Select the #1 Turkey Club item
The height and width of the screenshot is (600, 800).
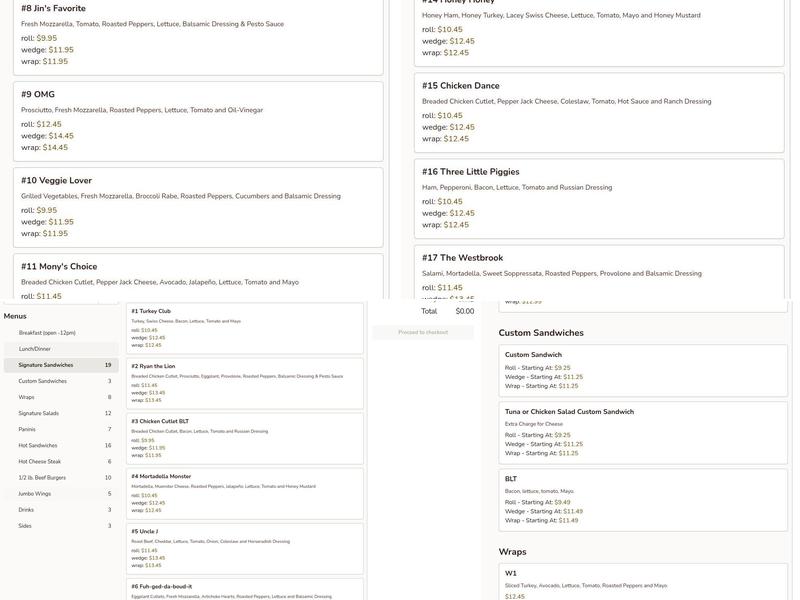click(245, 328)
